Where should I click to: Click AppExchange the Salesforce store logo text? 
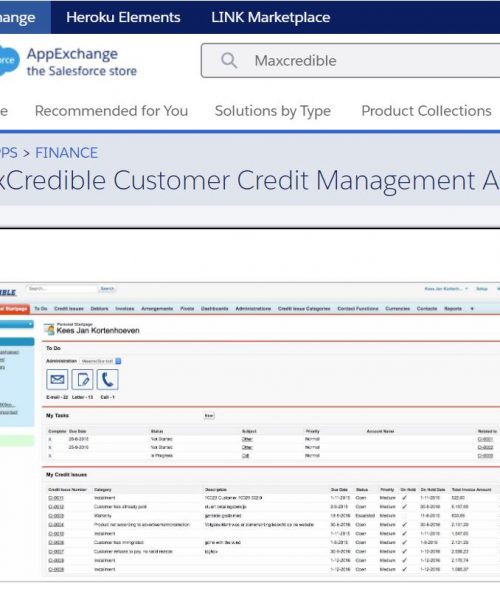click(81, 62)
